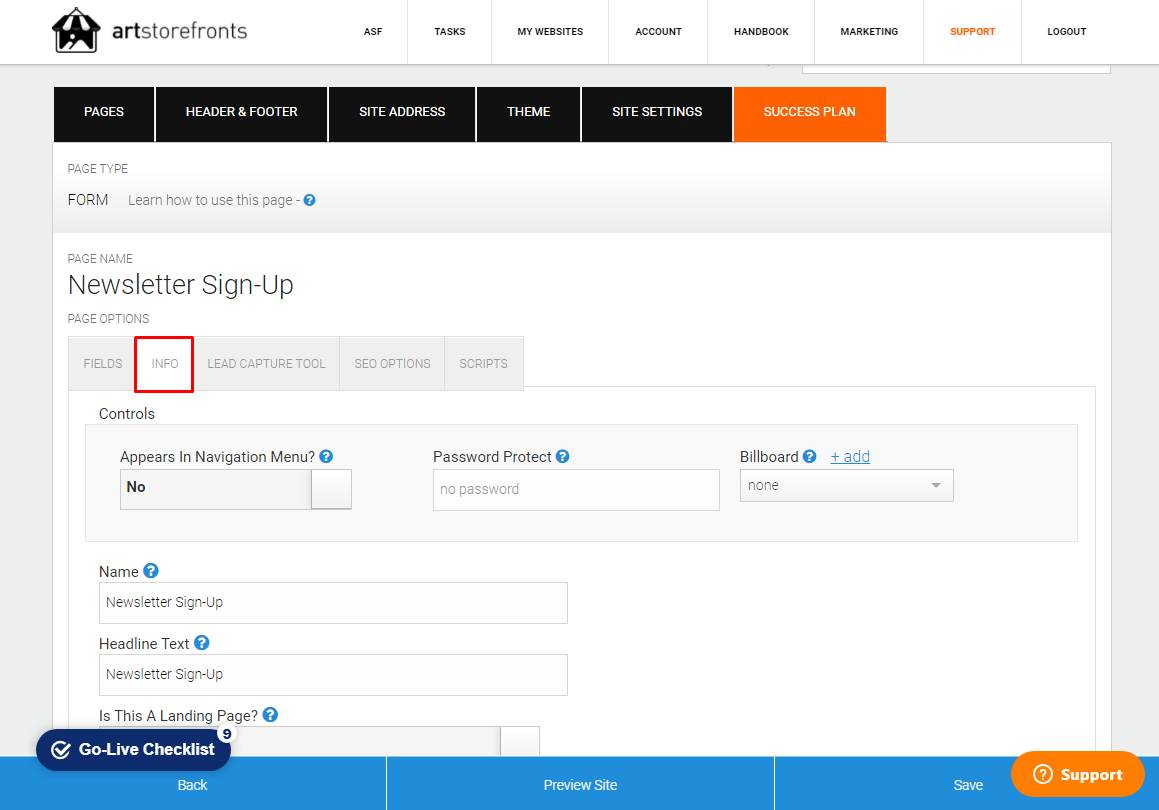Image resolution: width=1159 pixels, height=810 pixels.
Task: Click the Headline Text input field
Action: tap(333, 675)
